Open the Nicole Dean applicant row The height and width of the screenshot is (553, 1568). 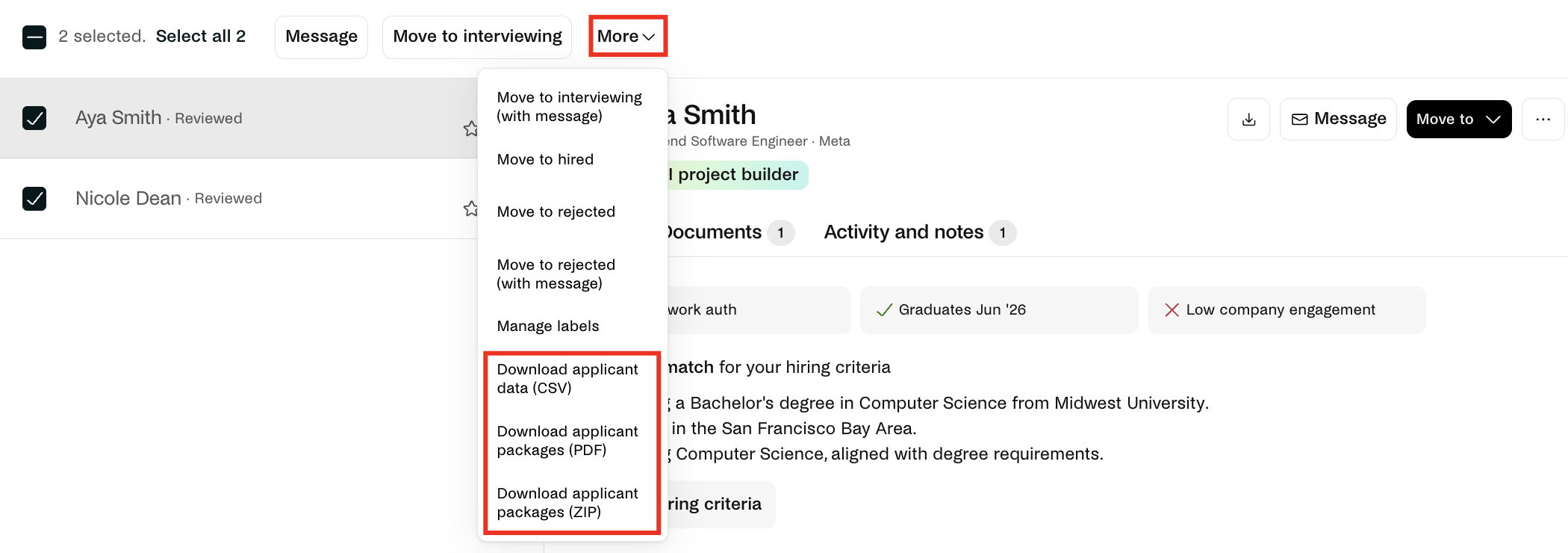point(239,199)
